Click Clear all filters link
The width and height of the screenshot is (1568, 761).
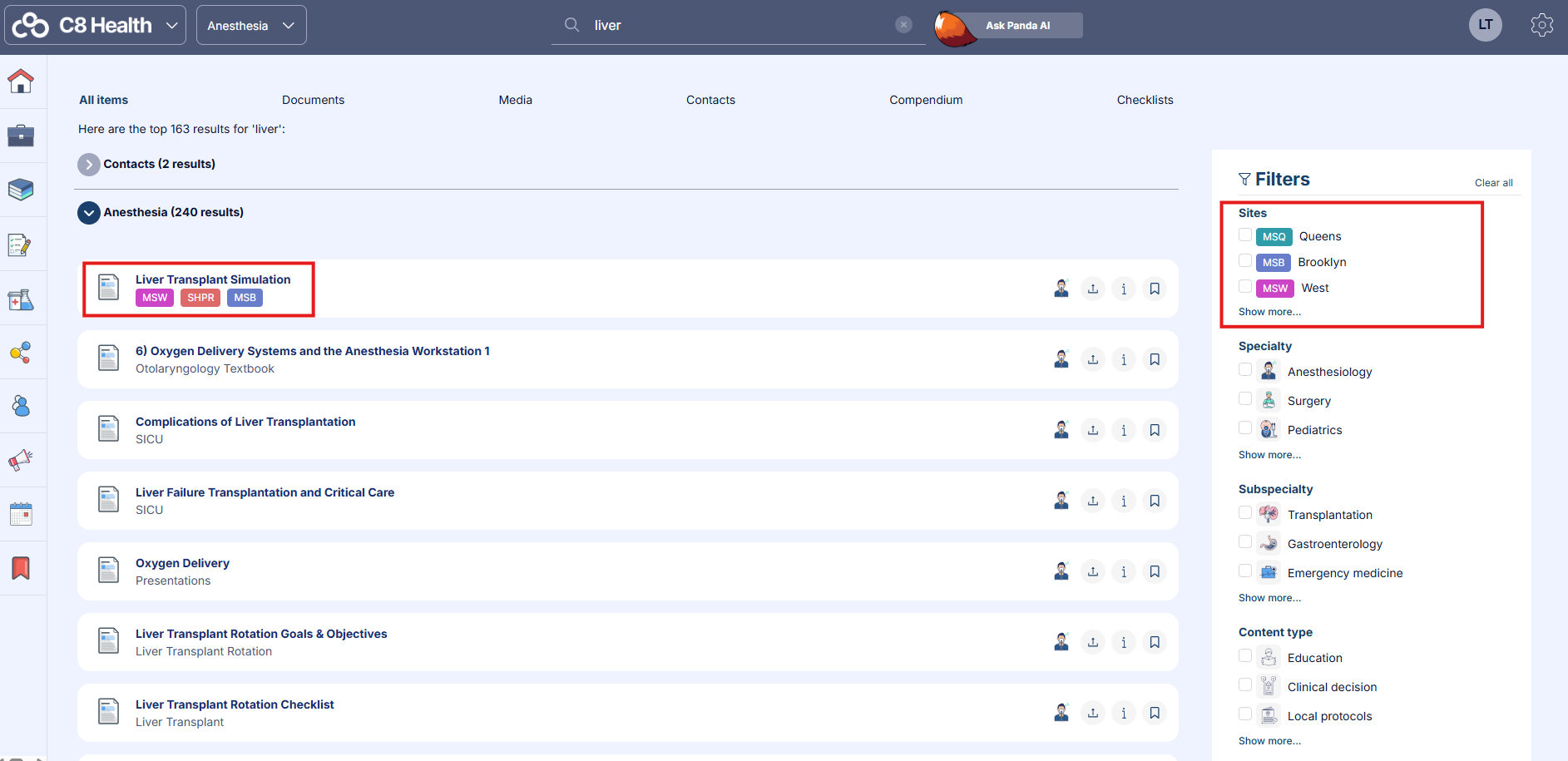[x=1493, y=183]
